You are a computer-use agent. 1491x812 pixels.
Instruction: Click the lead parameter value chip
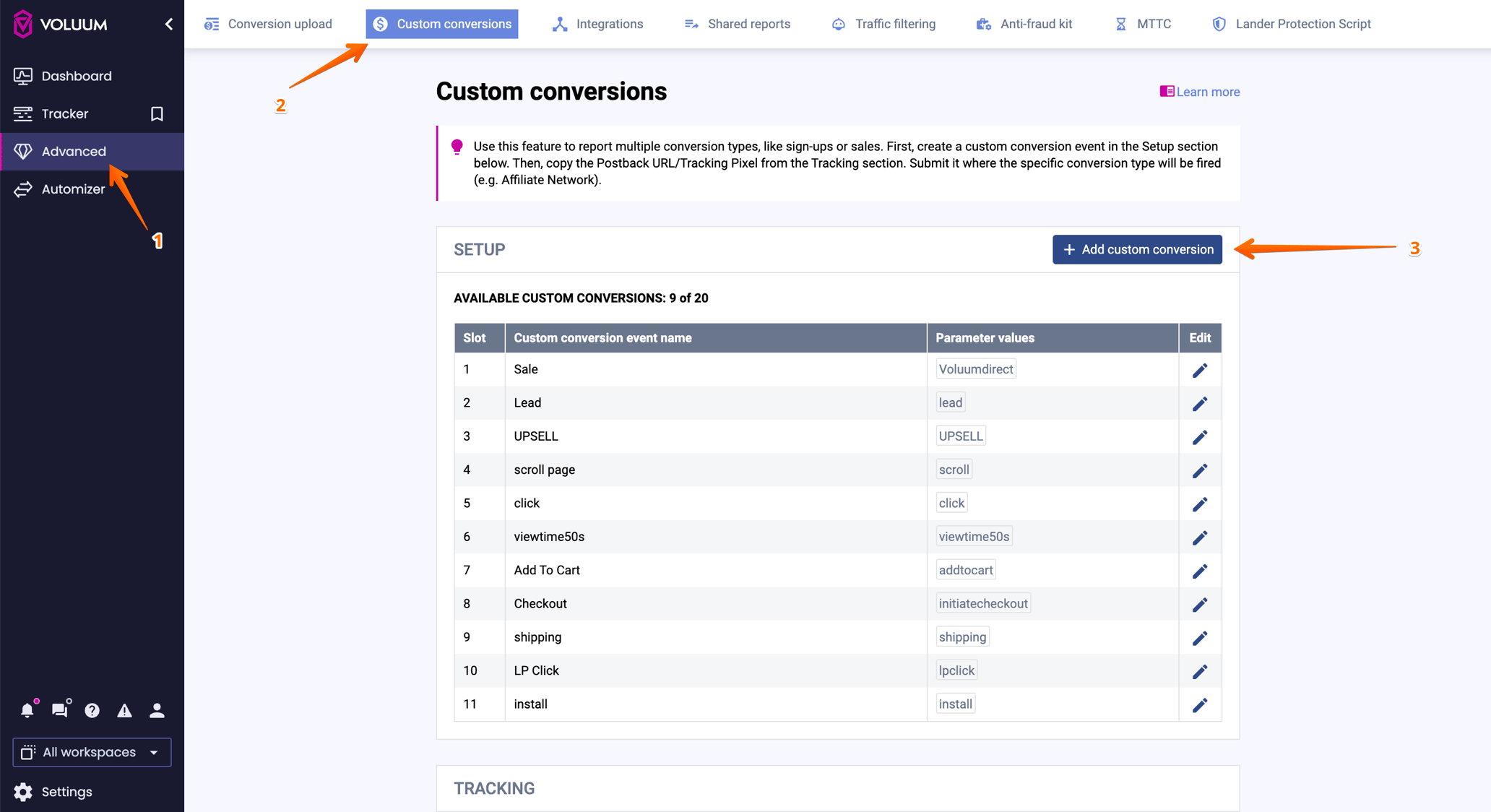tap(950, 402)
